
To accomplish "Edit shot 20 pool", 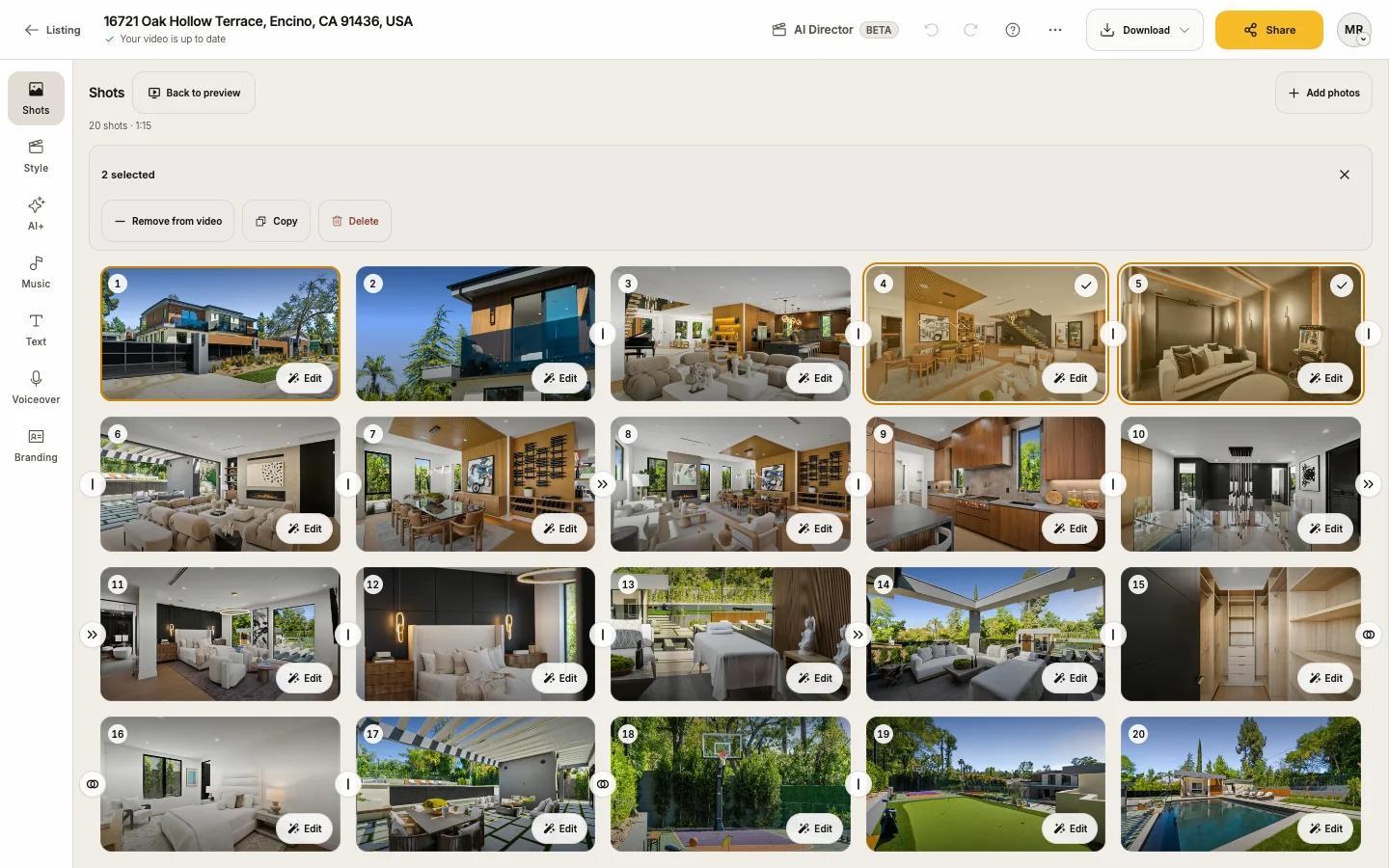I will [1324, 828].
